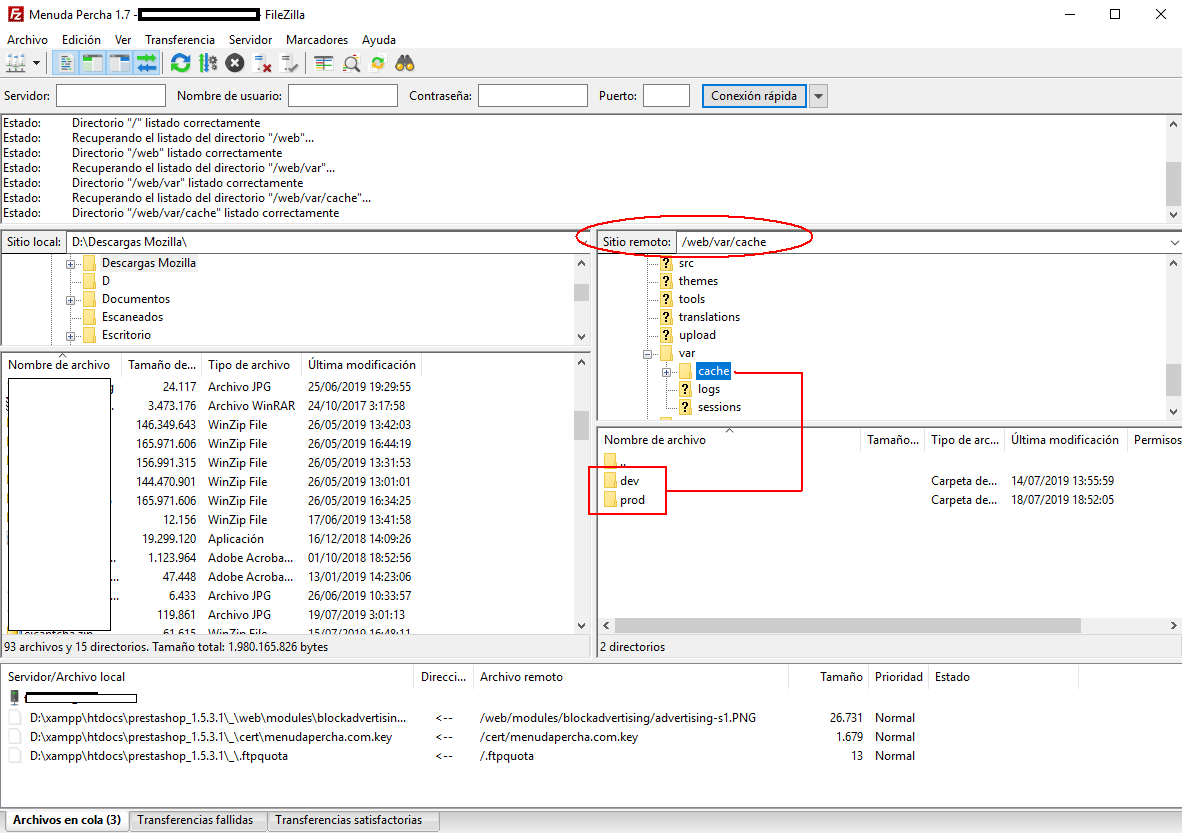This screenshot has width=1182, height=833.
Task: Click the message log vertical scrollbar
Action: (1174, 183)
